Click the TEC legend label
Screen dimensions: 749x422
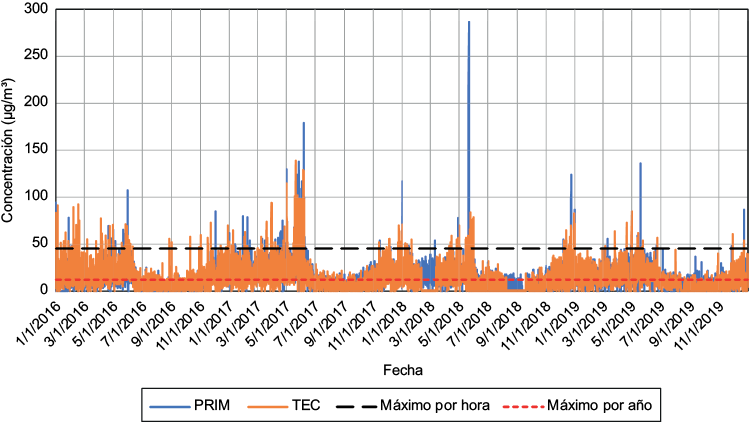click(x=306, y=405)
